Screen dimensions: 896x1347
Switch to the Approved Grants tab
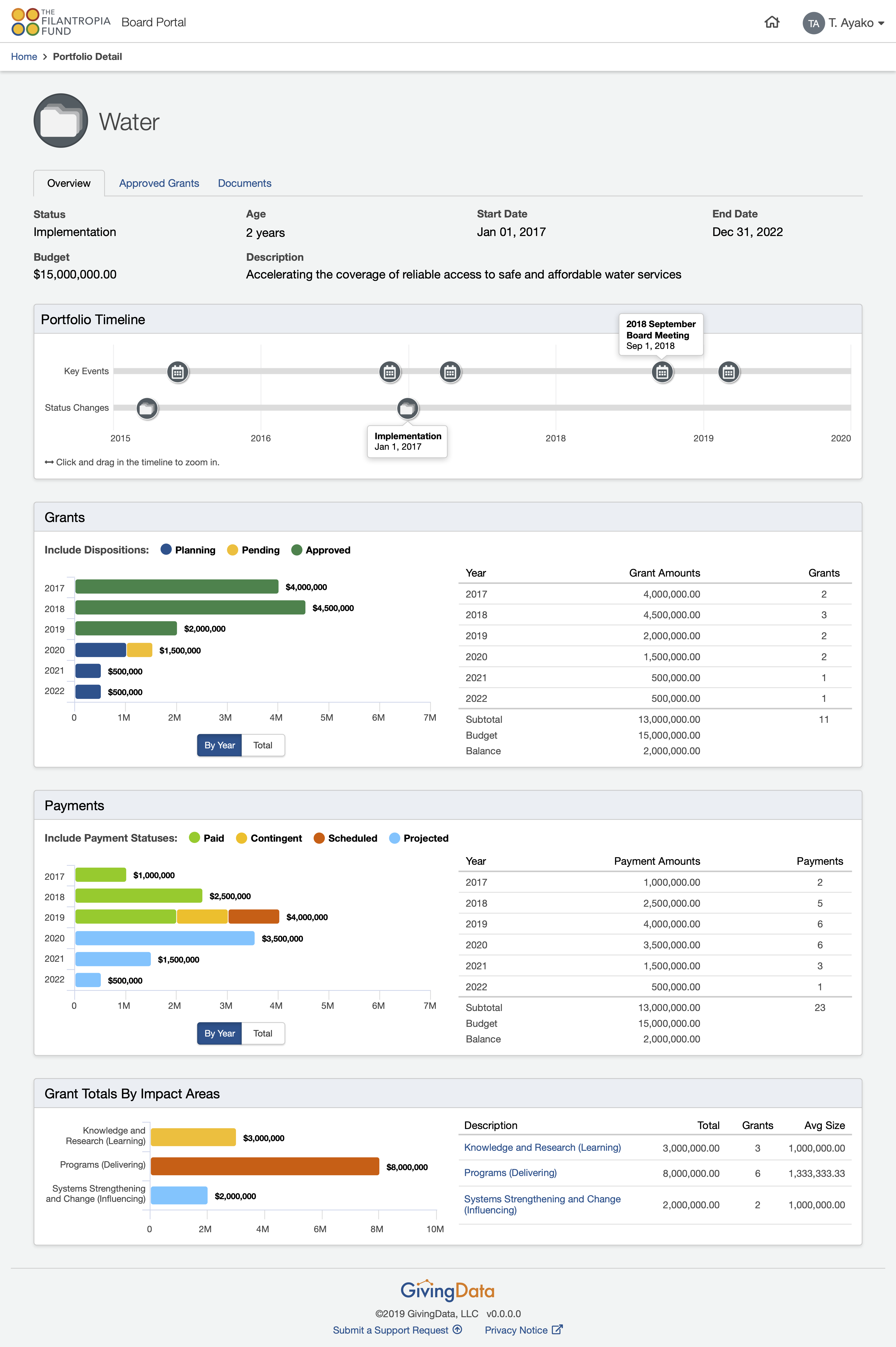pos(159,183)
